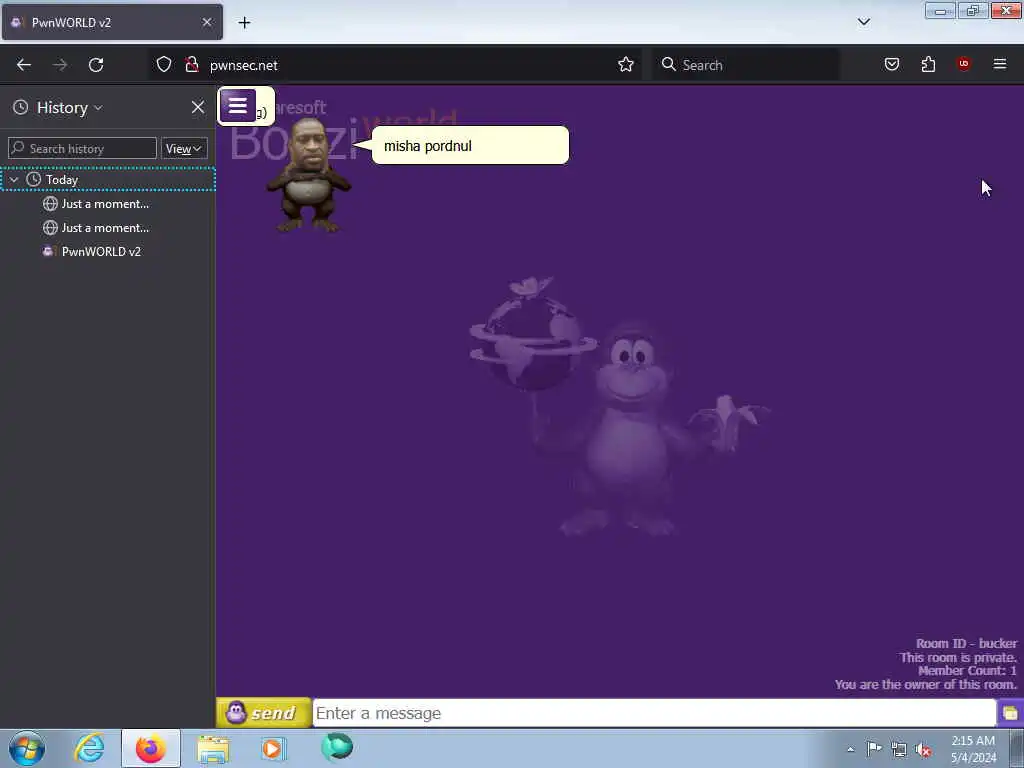Show hidden system tray icons
This screenshot has width=1024, height=768.
(850, 749)
